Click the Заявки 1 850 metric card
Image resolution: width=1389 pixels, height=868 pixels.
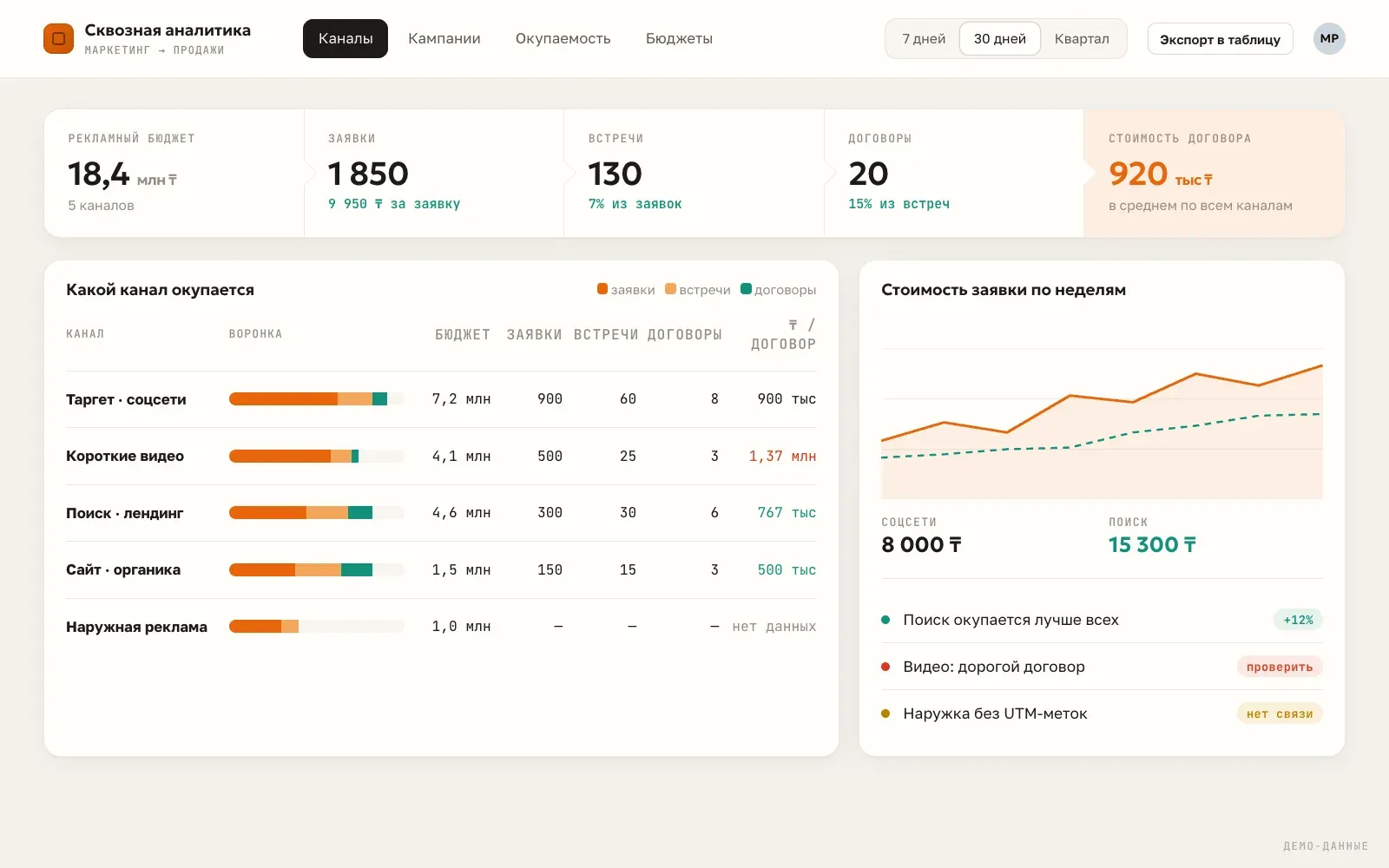[x=434, y=173]
